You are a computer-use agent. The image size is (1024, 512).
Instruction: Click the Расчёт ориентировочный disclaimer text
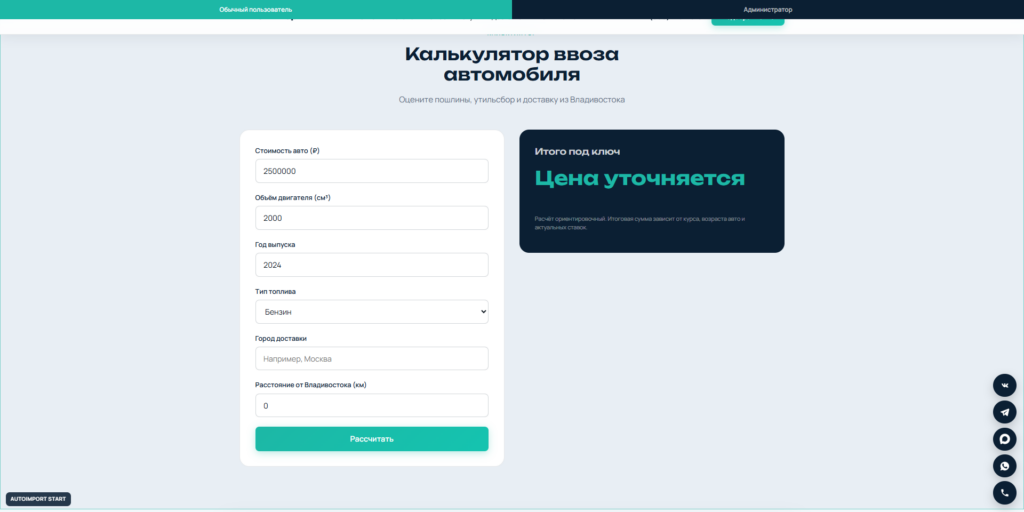click(639, 223)
